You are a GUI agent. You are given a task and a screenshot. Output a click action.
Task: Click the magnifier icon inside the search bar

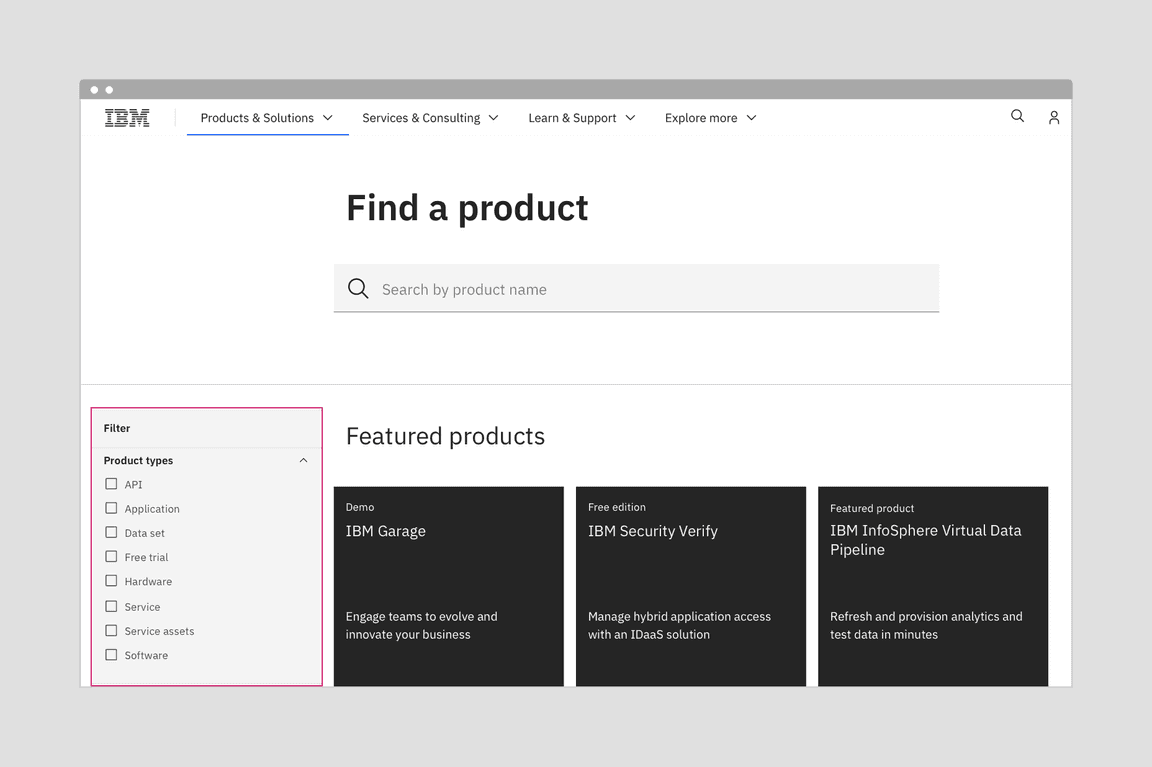(x=358, y=288)
